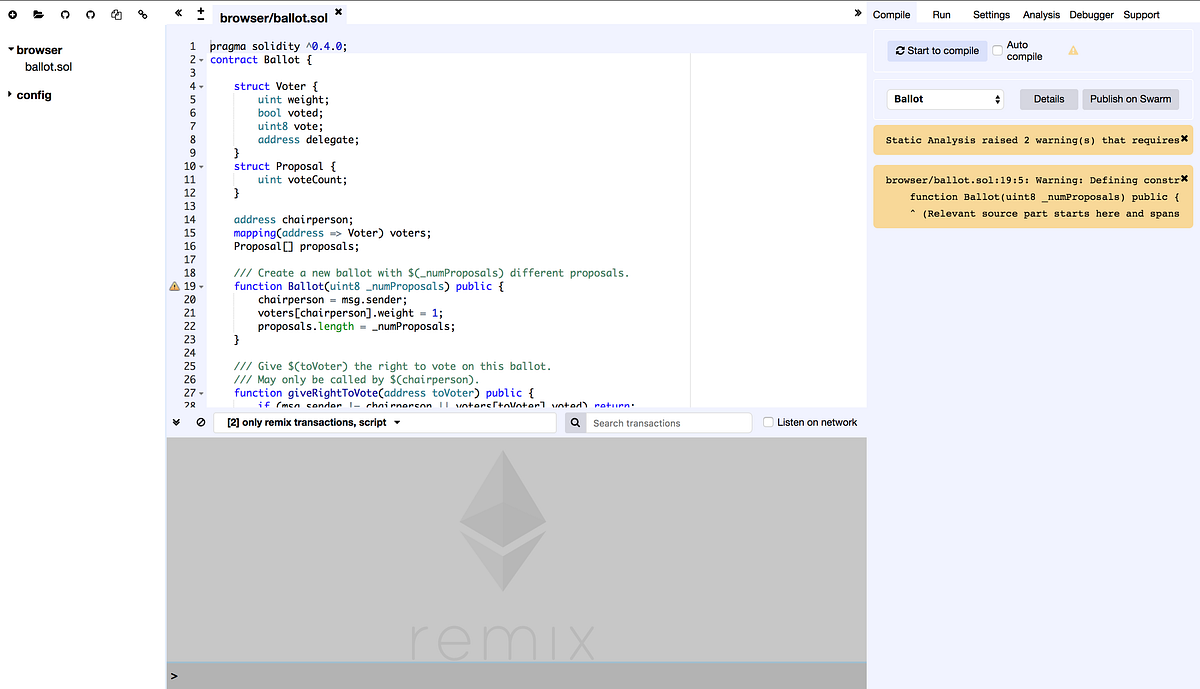1200x689 pixels.
Task: Click the Details button
Action: 1049,99
